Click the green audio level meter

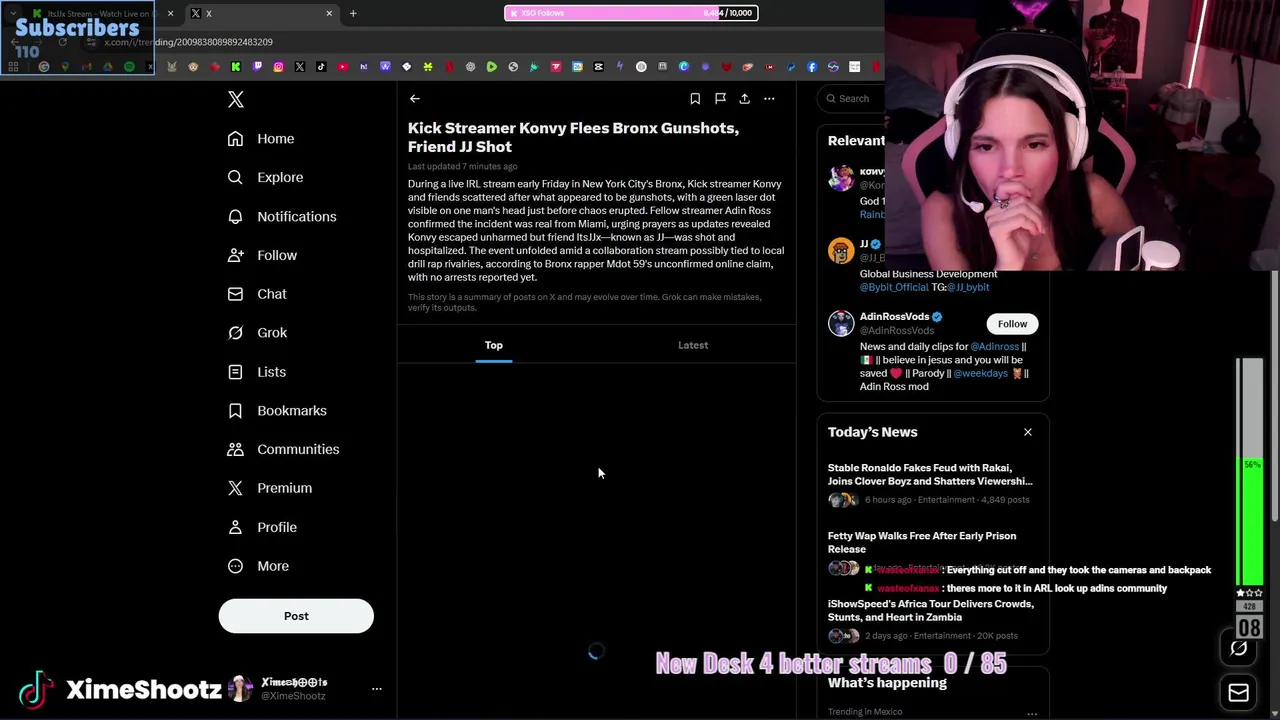1250,472
